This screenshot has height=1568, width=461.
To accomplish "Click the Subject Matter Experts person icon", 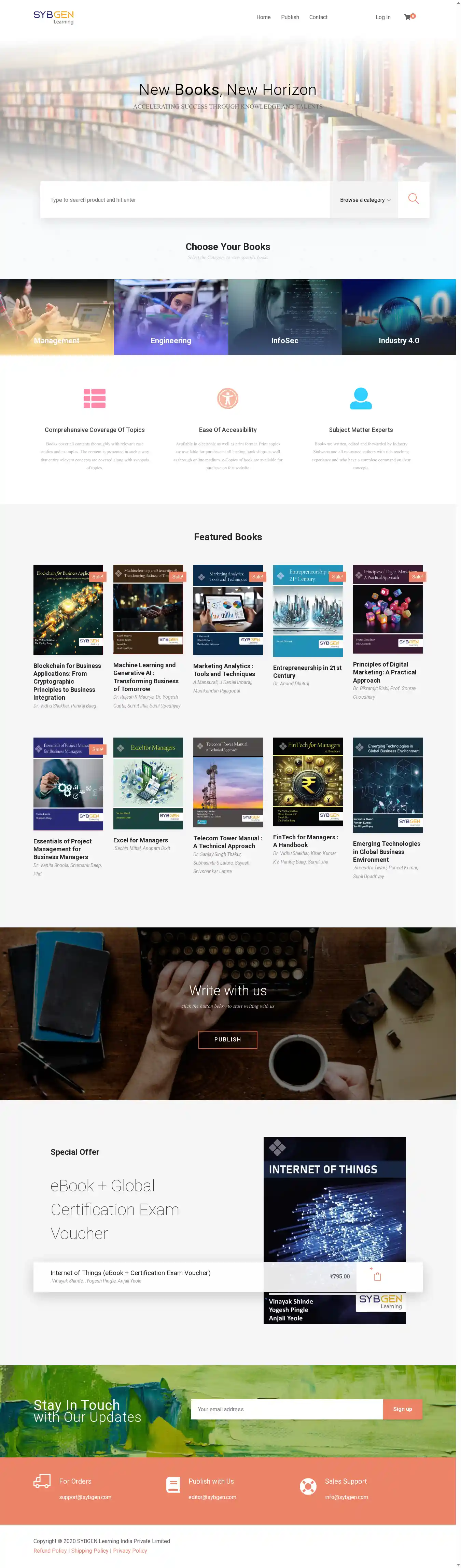I will [x=361, y=398].
